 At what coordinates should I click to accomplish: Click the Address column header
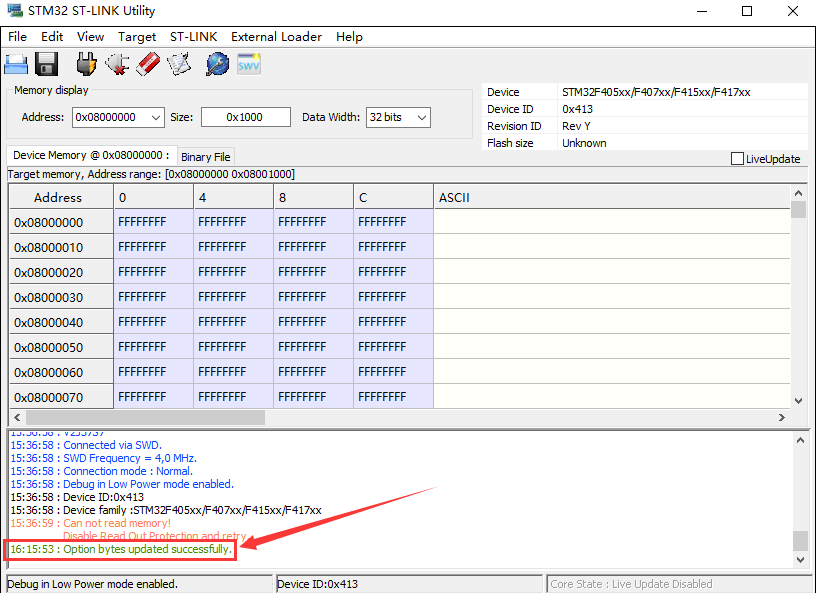61,197
